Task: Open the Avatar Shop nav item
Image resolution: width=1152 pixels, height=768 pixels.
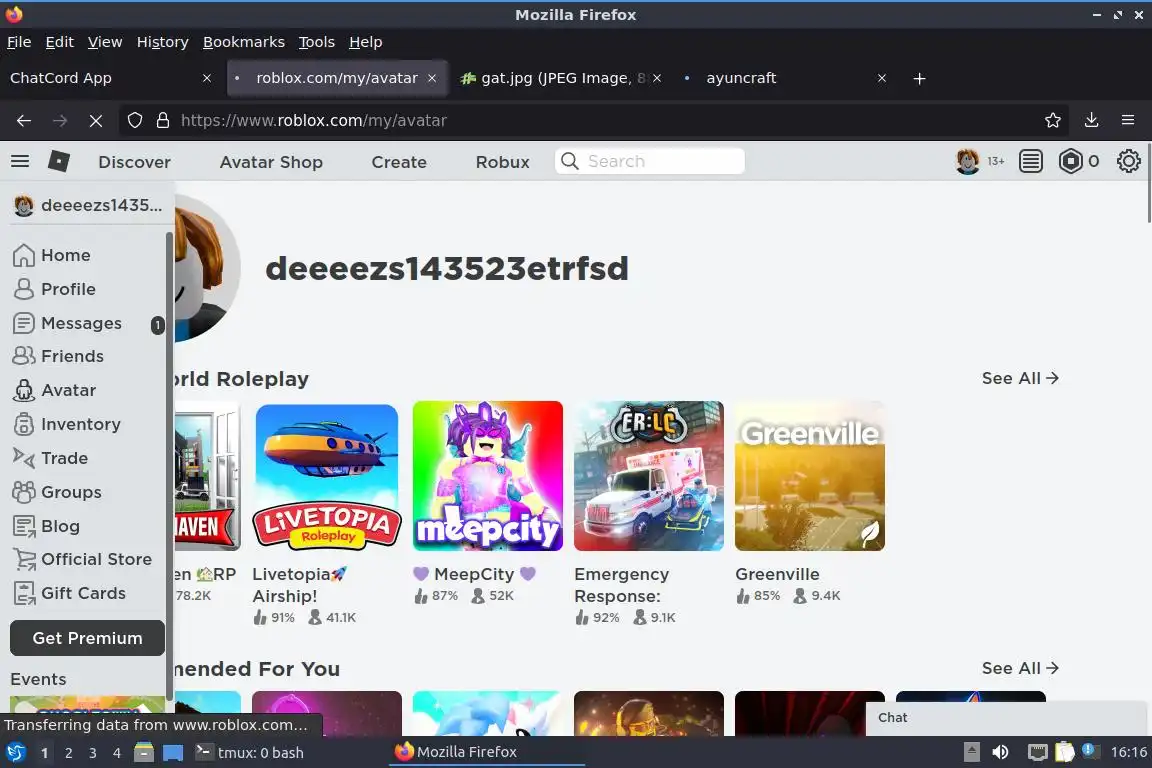Action: coord(271,162)
